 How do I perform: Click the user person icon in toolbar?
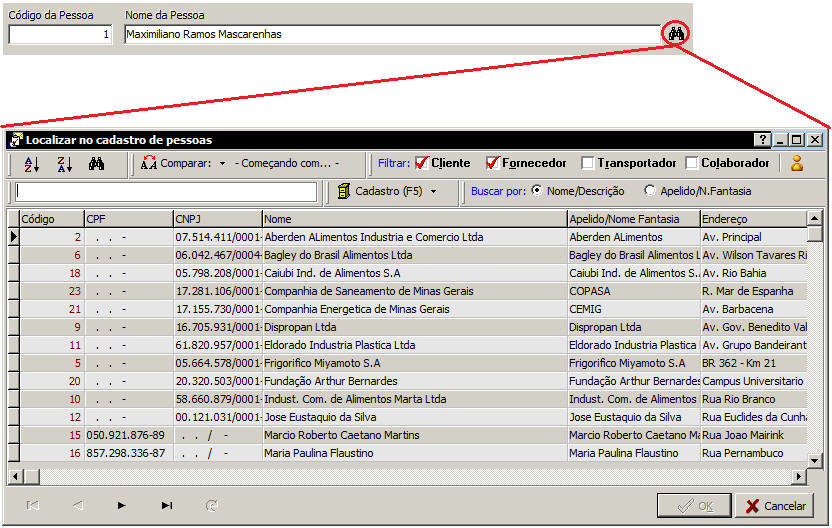point(797,164)
